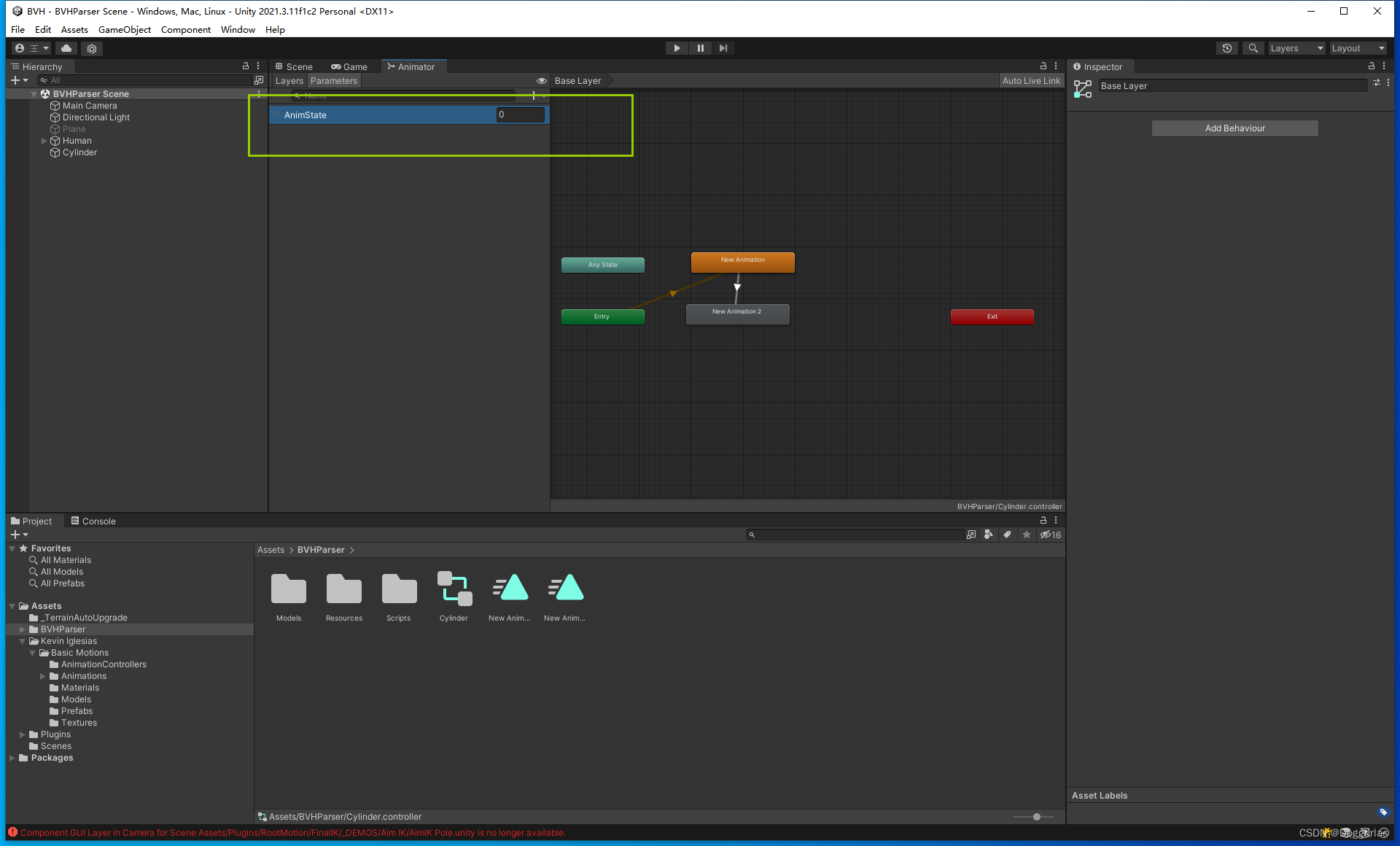Collapse the BVHParser Scene node

(x=34, y=94)
